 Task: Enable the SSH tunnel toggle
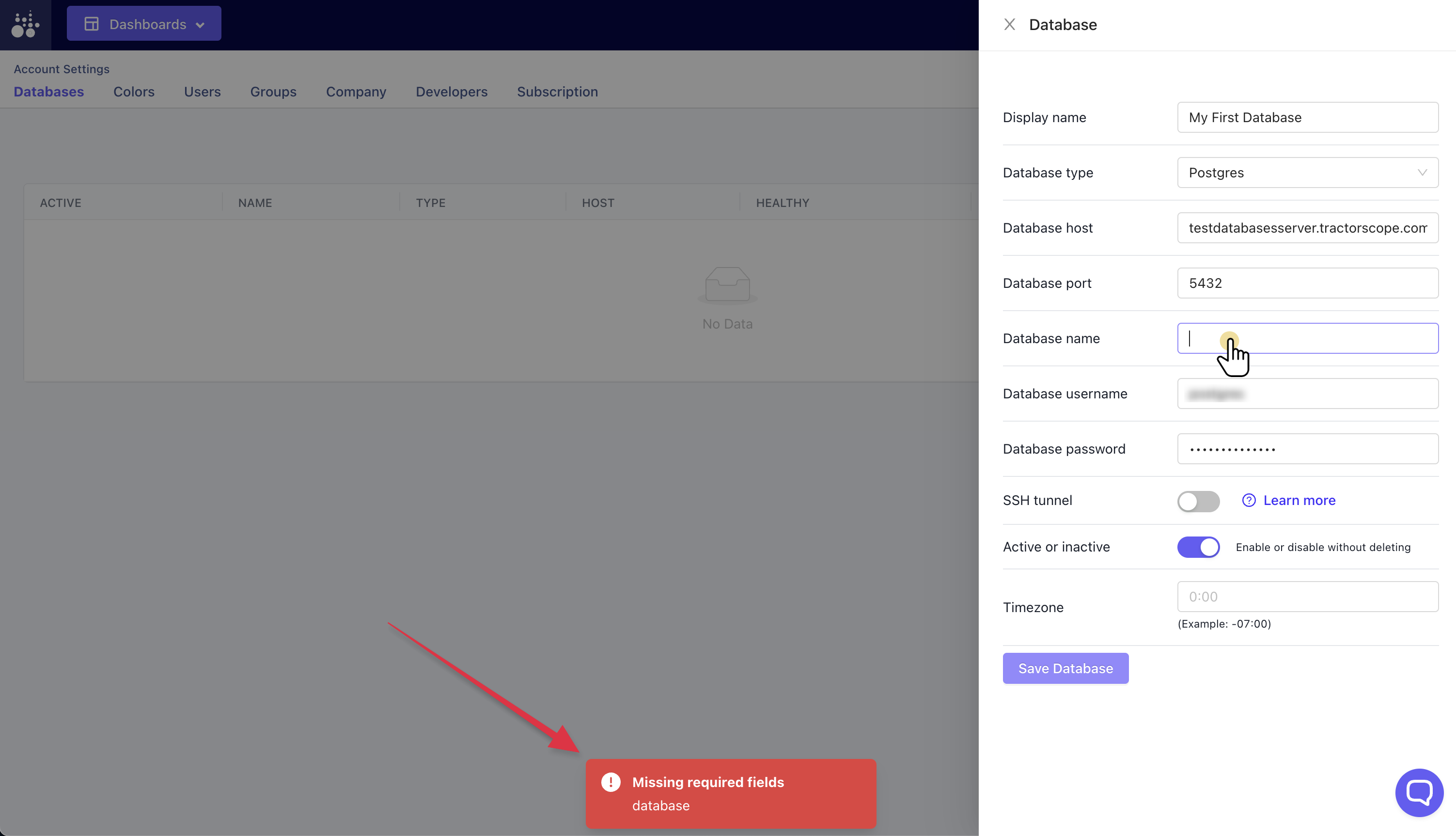[1198, 501]
